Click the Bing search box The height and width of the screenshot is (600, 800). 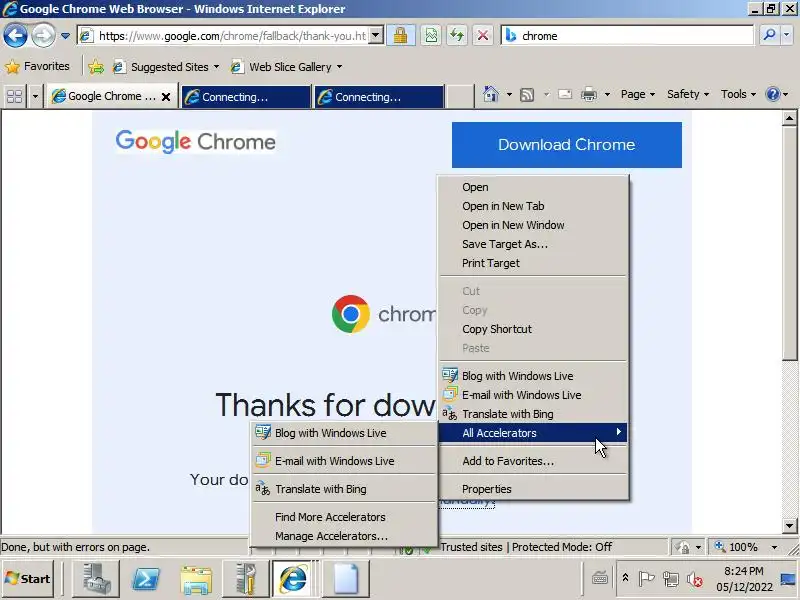(x=628, y=36)
